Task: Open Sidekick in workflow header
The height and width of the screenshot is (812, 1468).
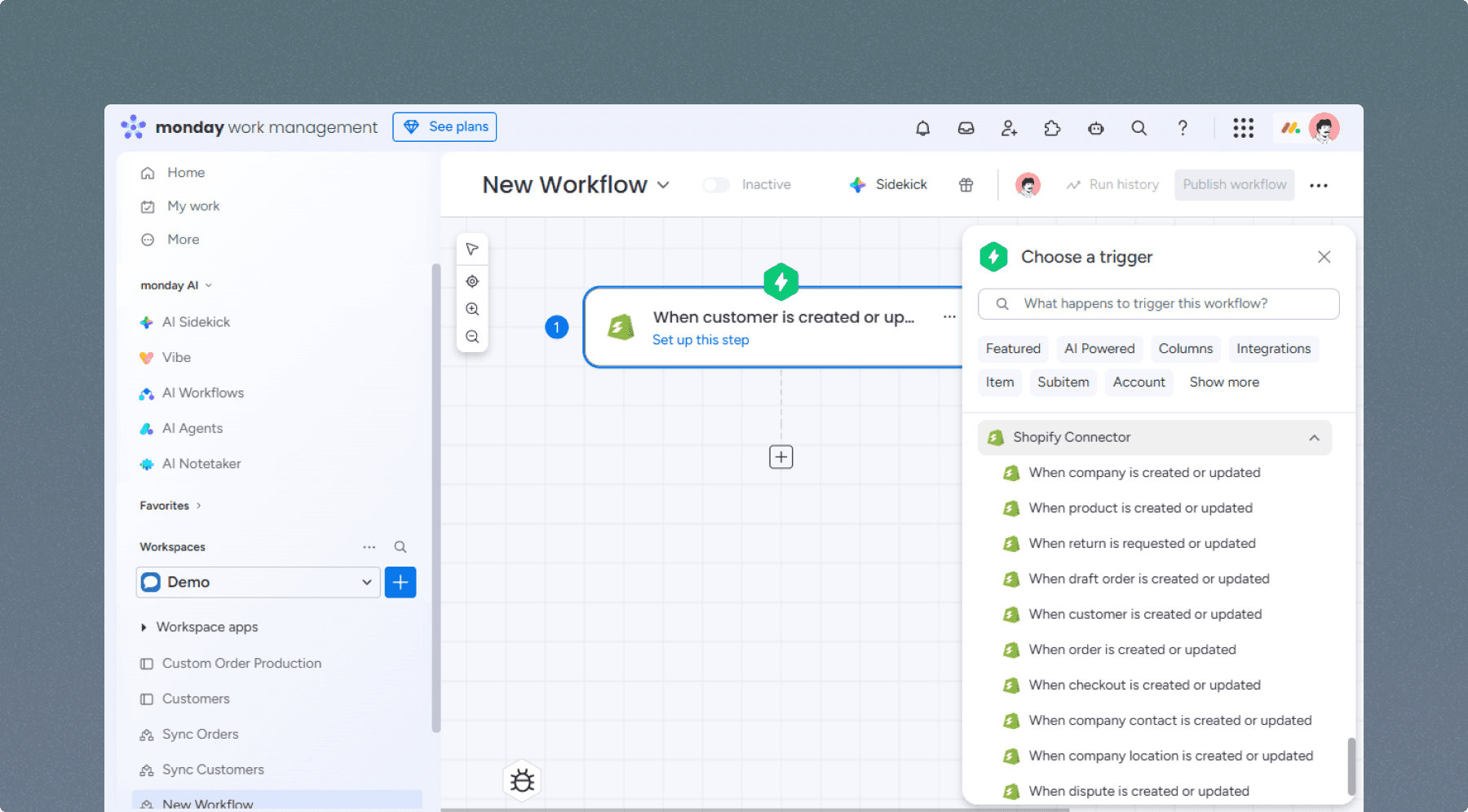Action: 888,185
